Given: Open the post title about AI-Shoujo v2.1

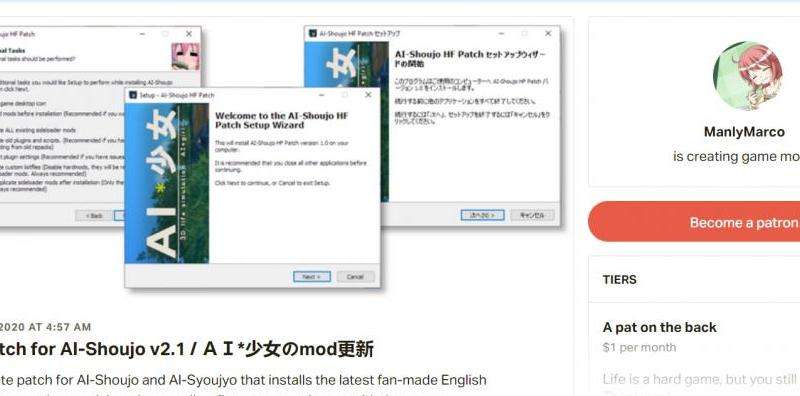Looking at the screenshot, I should click(x=187, y=349).
